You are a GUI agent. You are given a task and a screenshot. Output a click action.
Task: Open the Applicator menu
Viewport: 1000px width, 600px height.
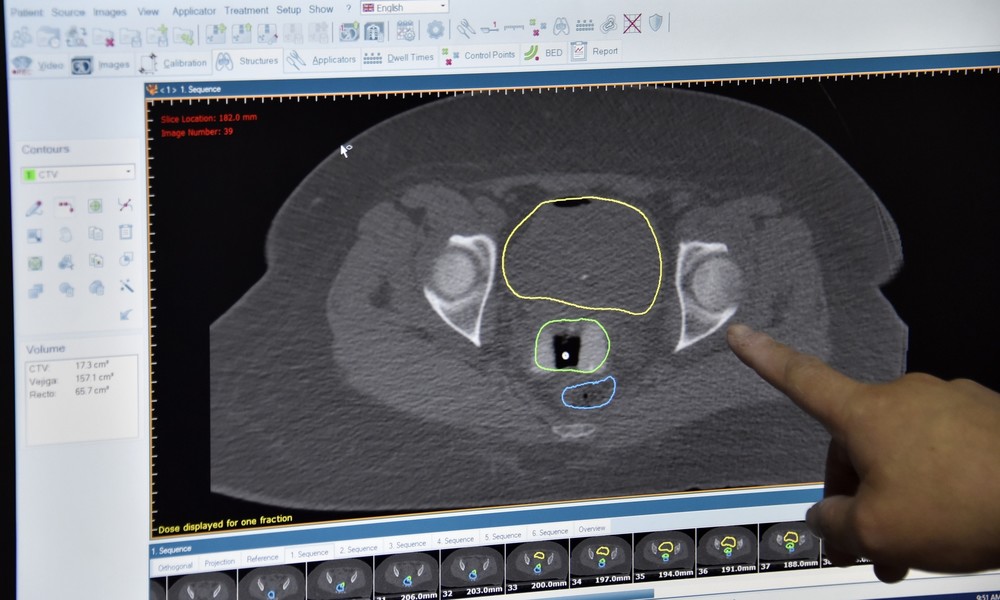194,11
